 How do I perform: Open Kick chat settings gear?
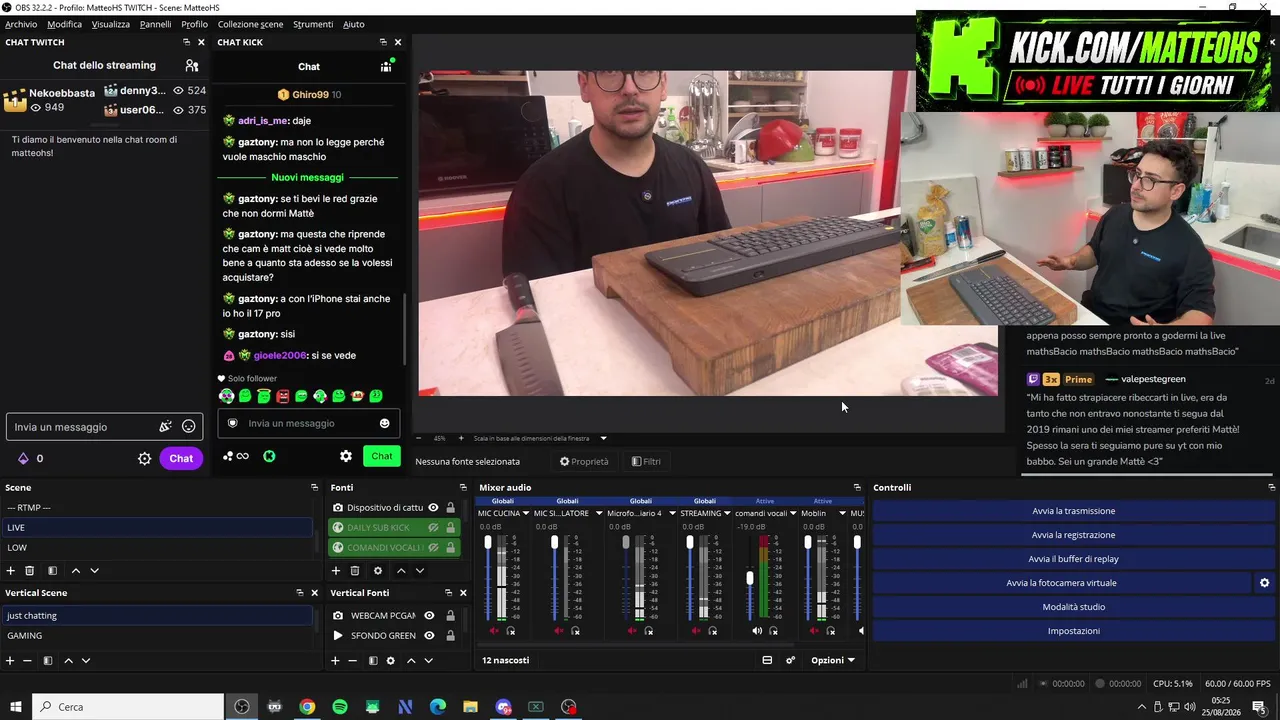point(346,456)
